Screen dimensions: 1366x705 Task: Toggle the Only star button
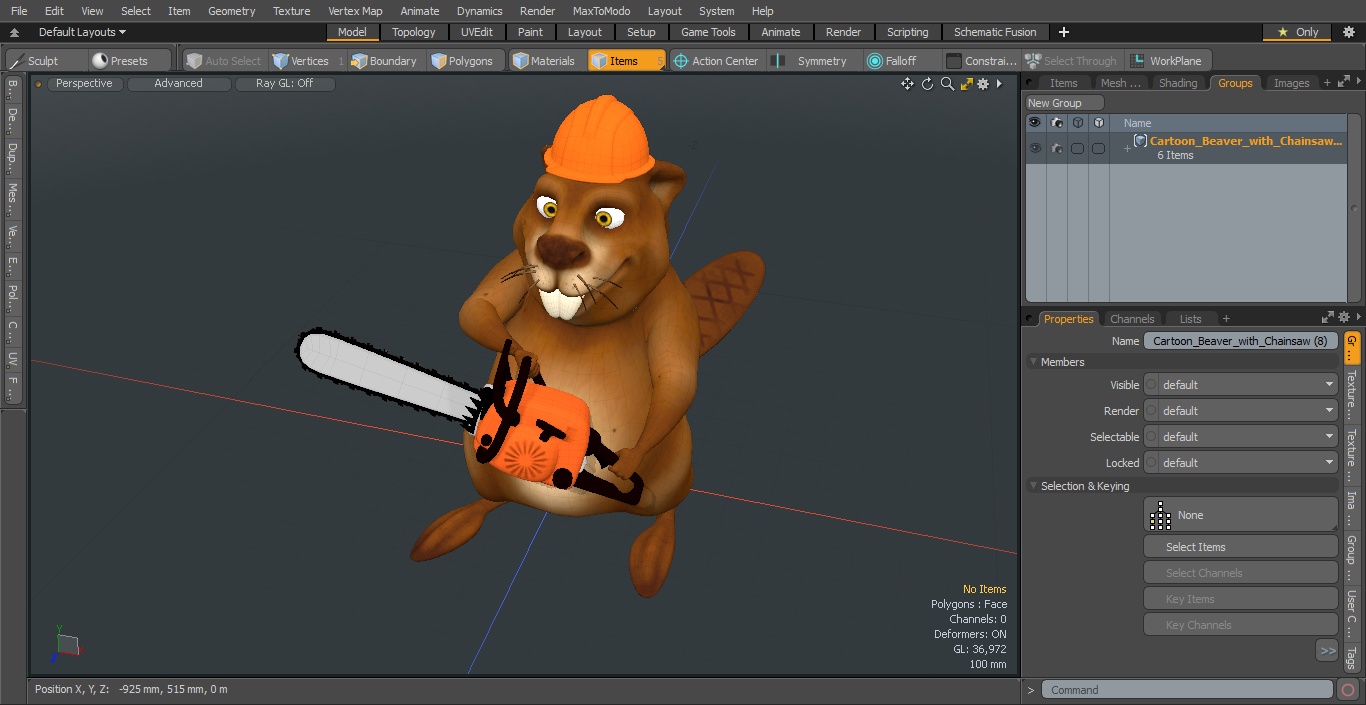coord(1297,32)
